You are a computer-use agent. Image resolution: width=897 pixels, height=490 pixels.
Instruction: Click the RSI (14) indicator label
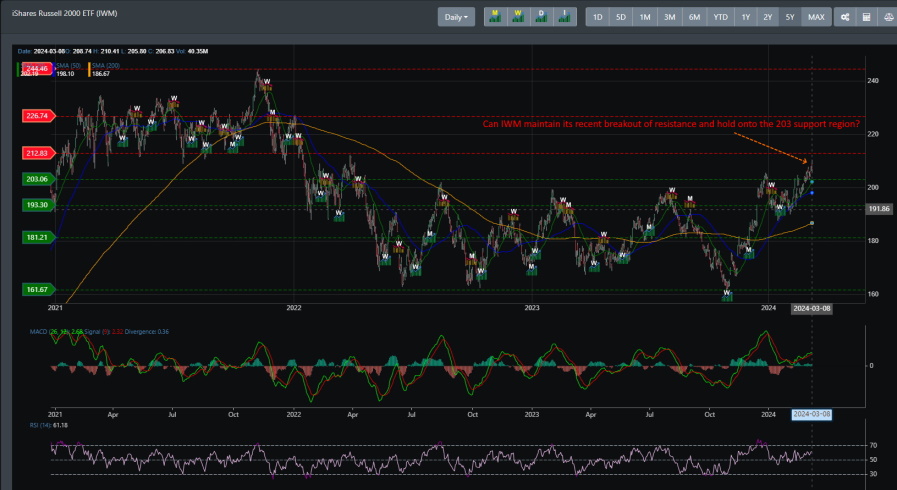(49, 425)
